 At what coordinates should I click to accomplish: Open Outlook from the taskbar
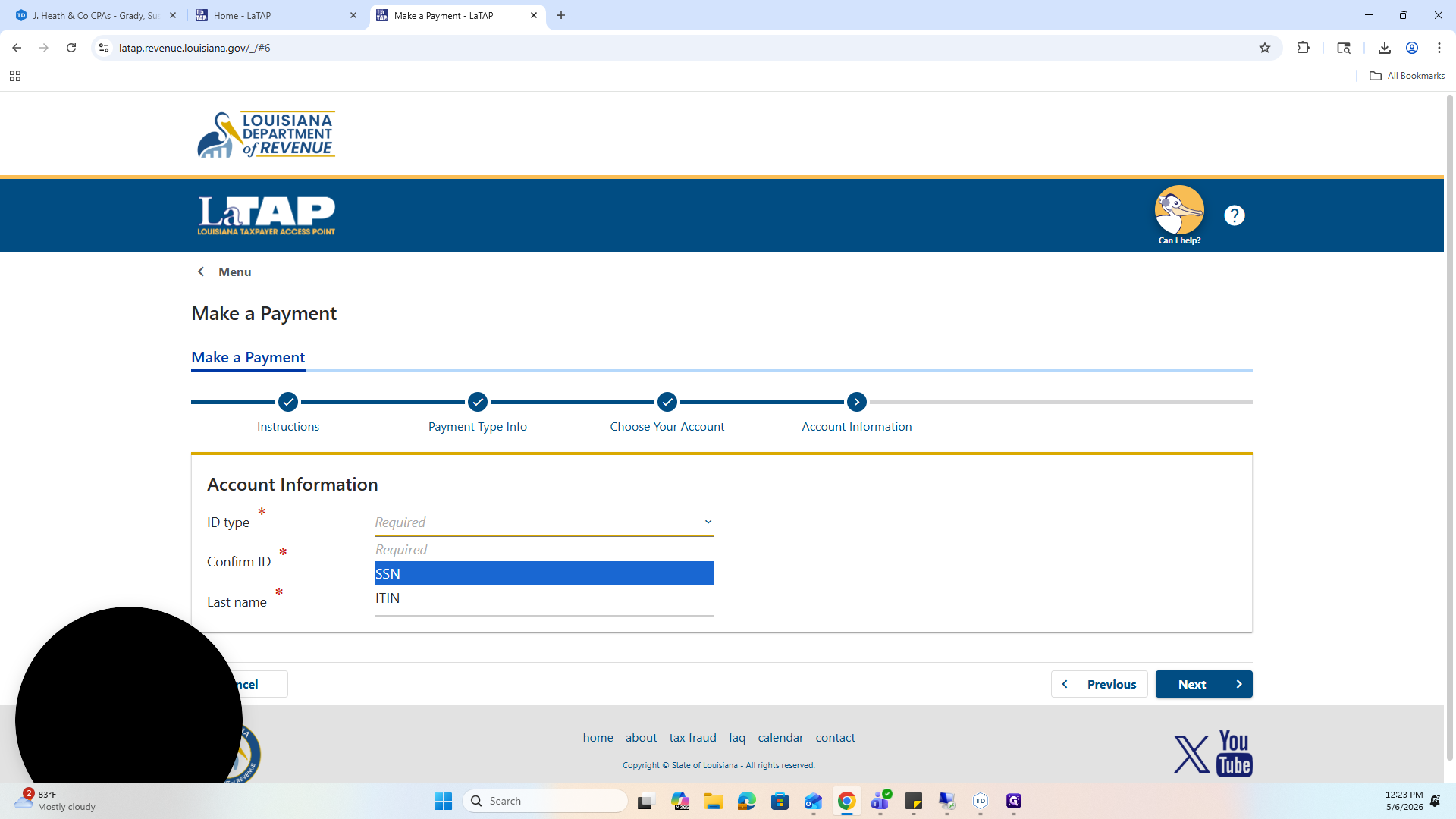pyautogui.click(x=814, y=801)
